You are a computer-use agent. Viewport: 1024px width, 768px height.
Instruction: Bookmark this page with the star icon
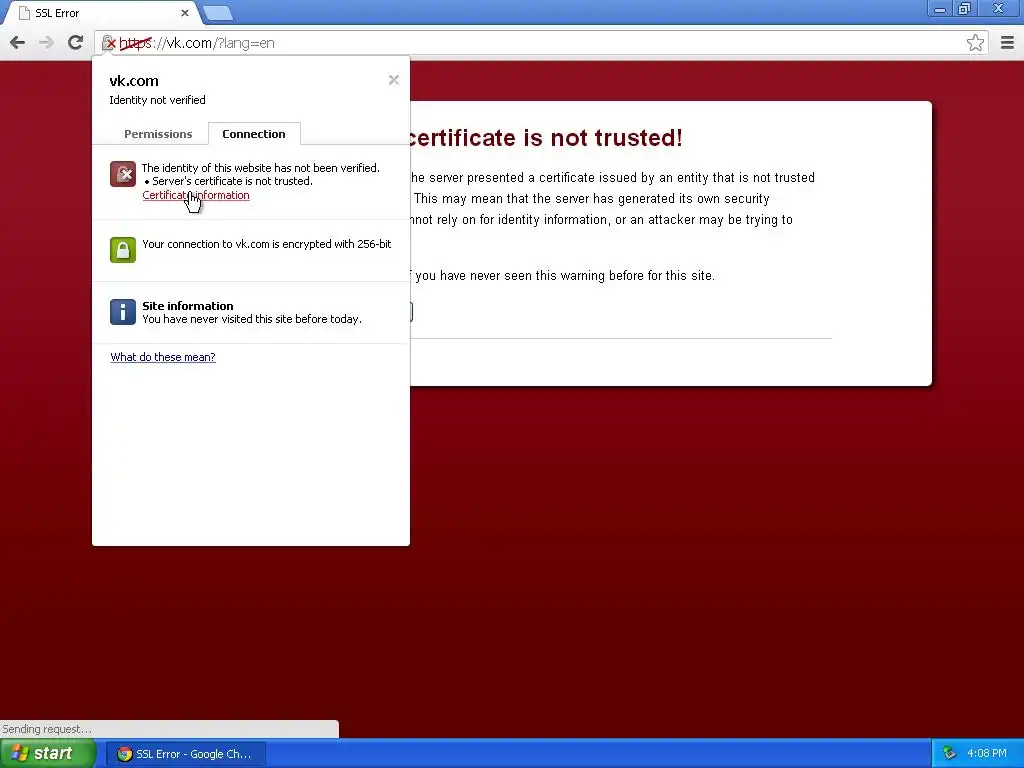(976, 43)
